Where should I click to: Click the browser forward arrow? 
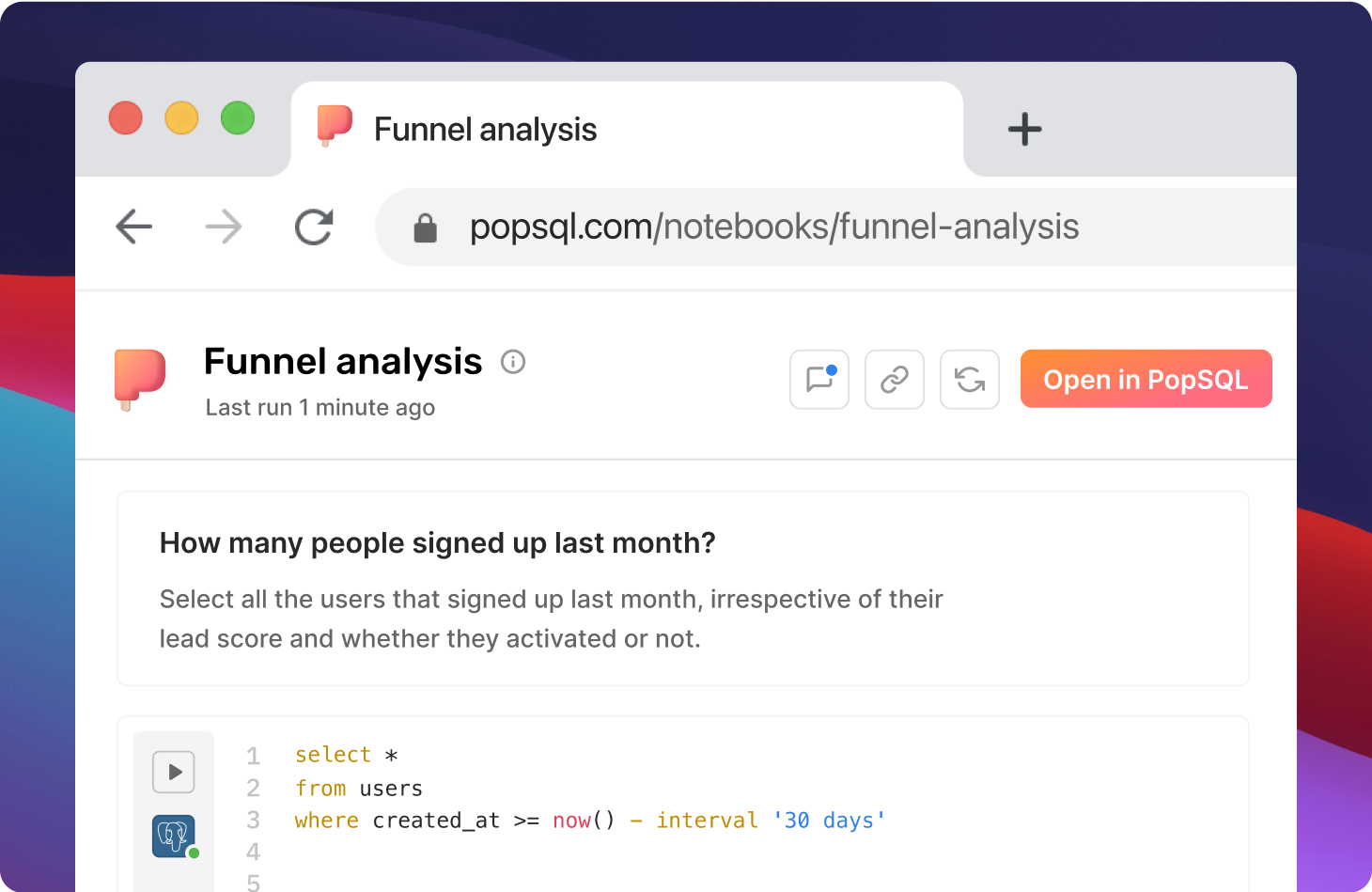click(224, 227)
